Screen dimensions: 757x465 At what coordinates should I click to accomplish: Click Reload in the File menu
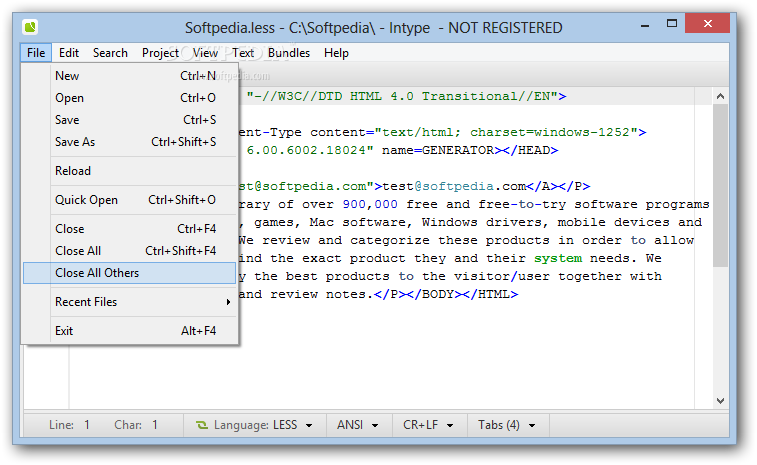[x=129, y=171]
